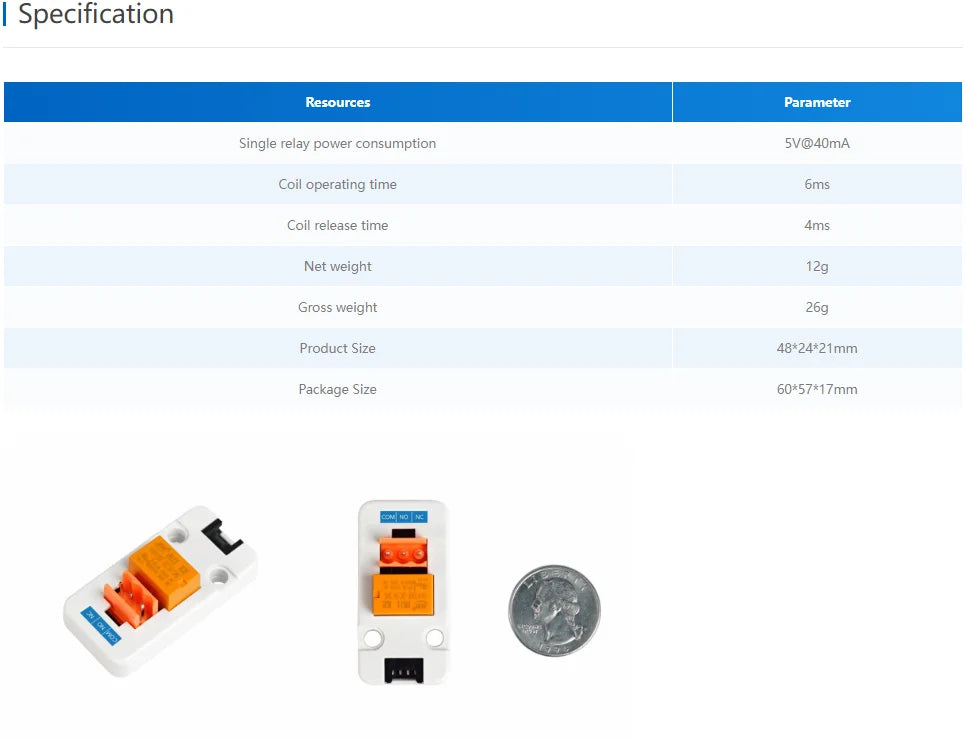Select the 4ms parameter value
Screen dimensions: 966x739
[817, 225]
